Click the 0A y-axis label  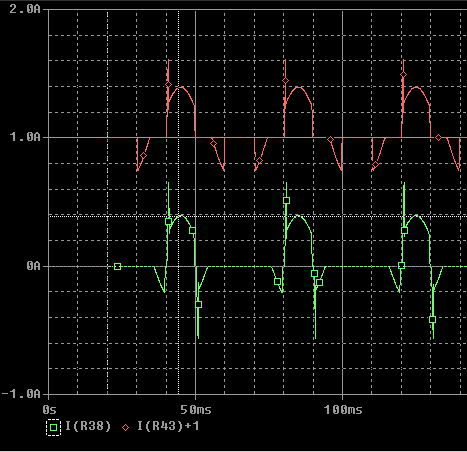[33, 266]
